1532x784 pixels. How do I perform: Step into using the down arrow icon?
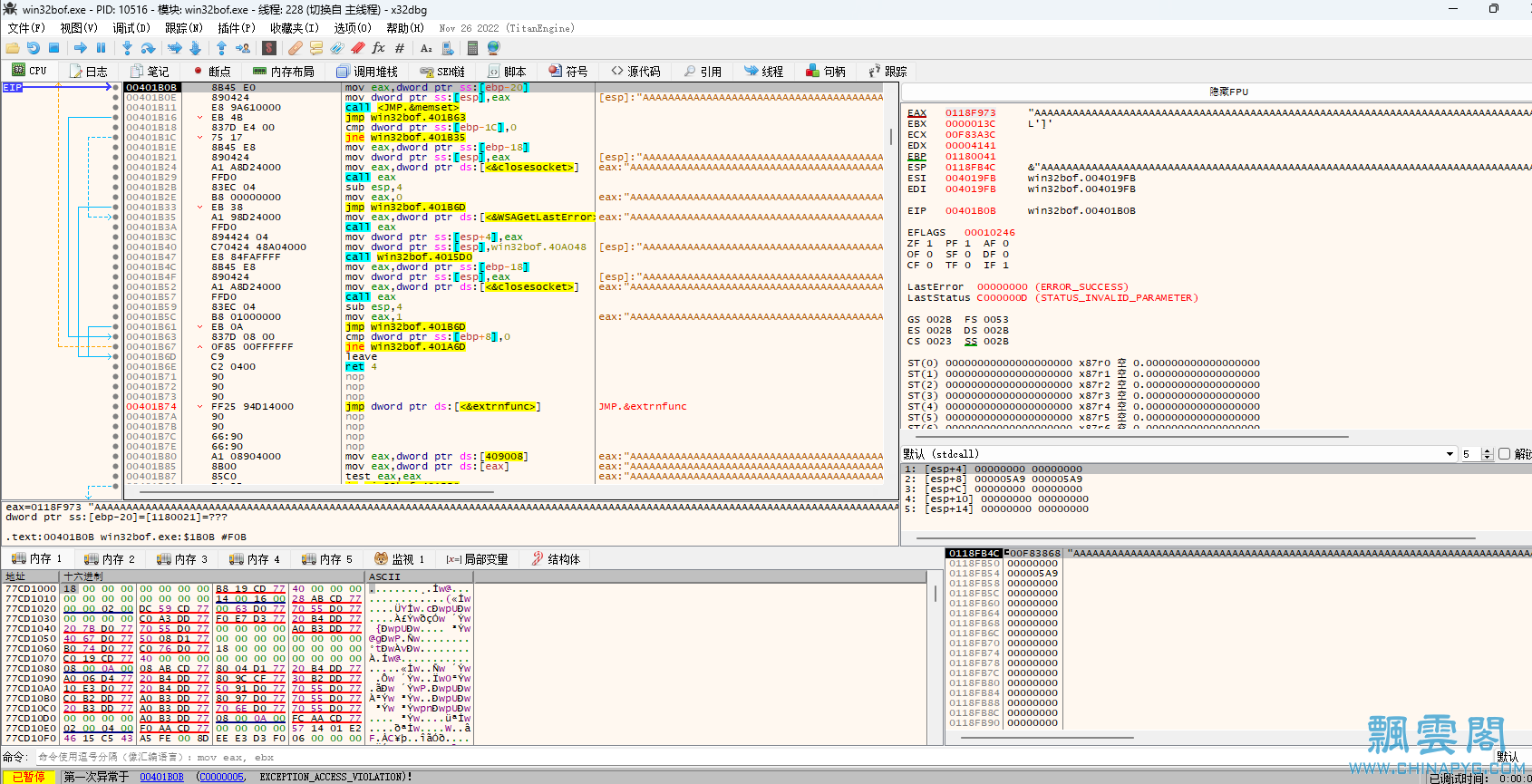pyautogui.click(x=127, y=48)
